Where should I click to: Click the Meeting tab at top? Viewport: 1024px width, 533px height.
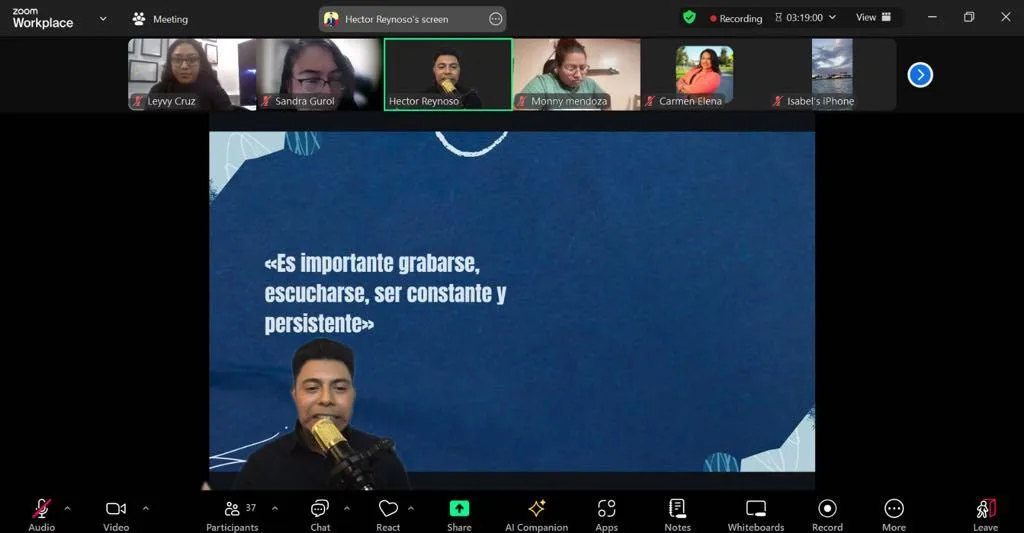click(x=161, y=19)
